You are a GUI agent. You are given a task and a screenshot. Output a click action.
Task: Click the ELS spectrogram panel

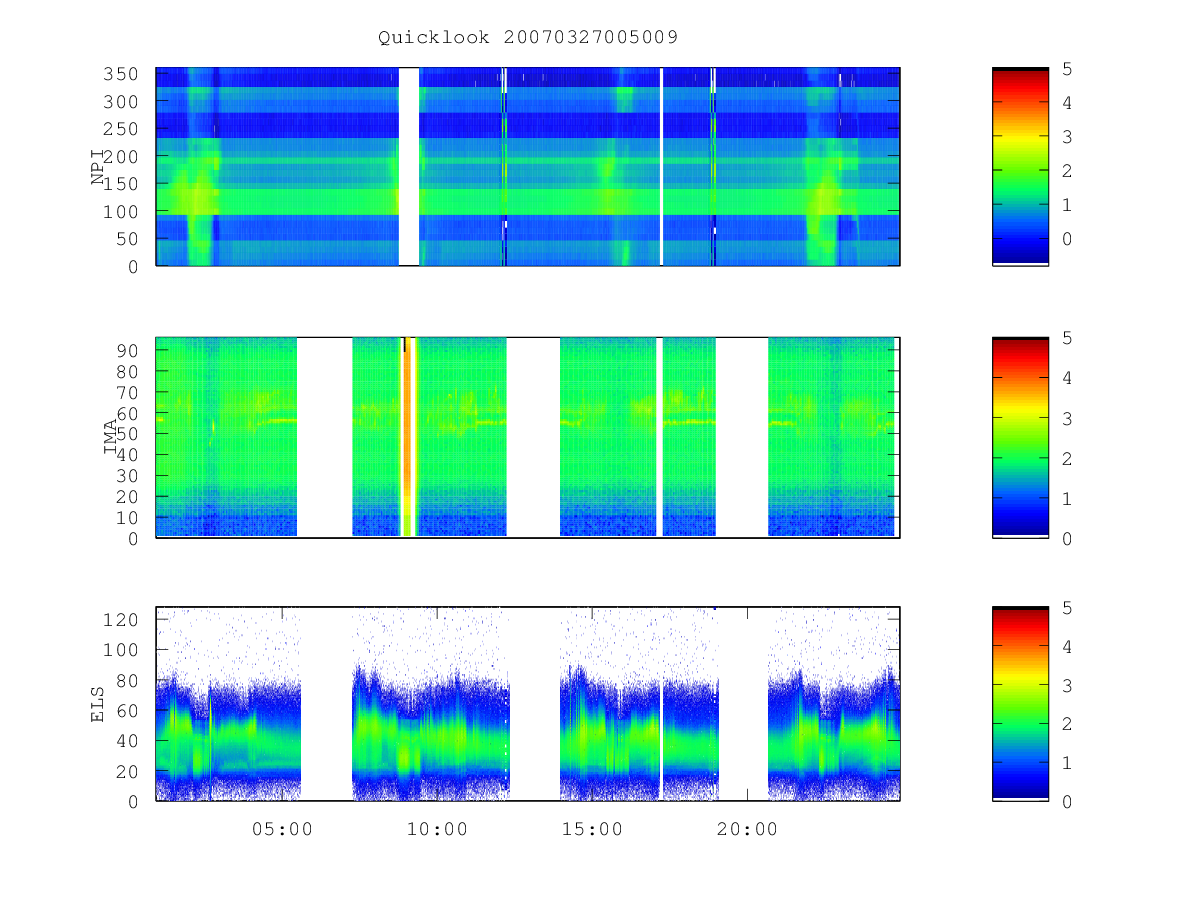(528, 704)
